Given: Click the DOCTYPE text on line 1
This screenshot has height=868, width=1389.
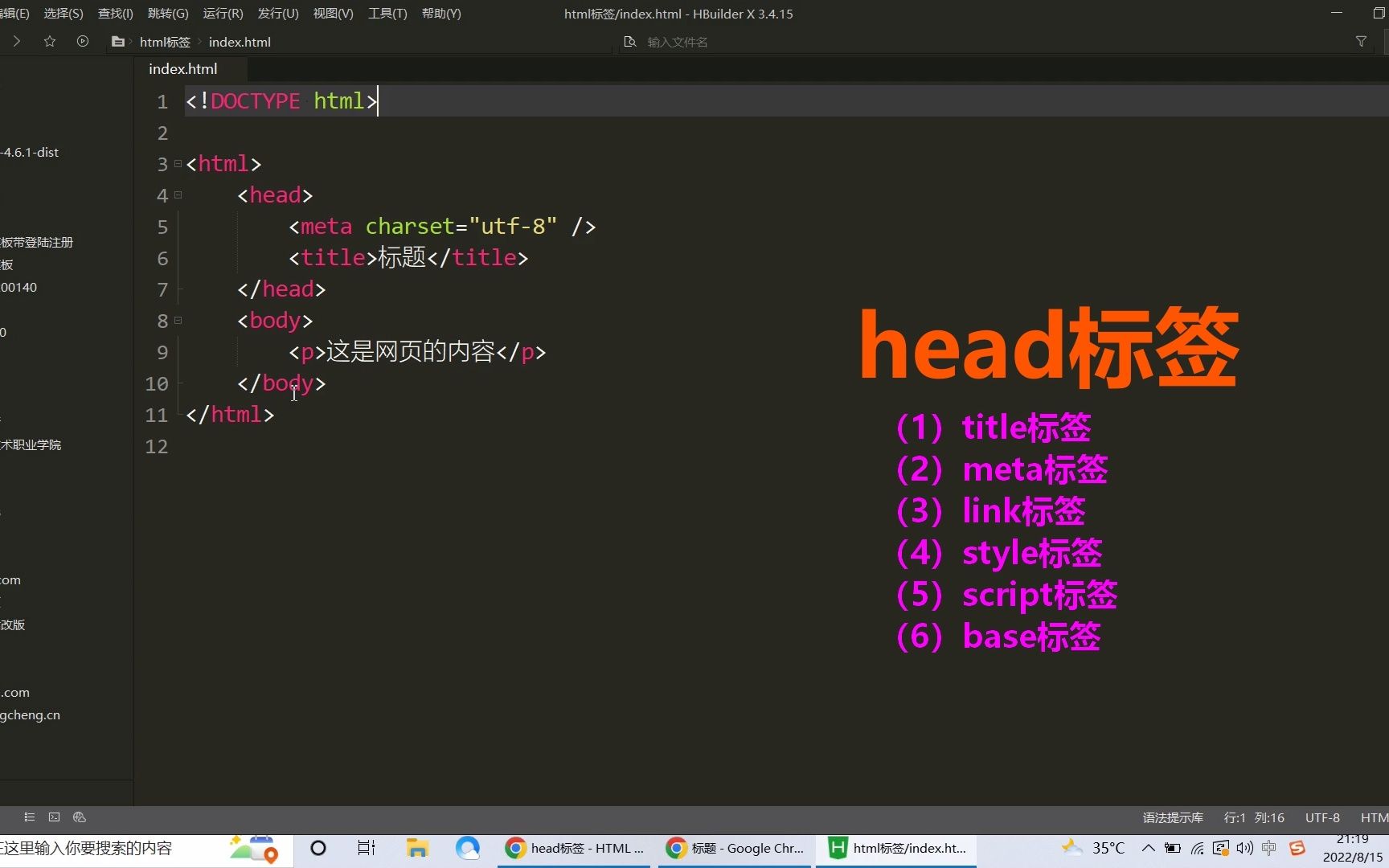Looking at the screenshot, I should [256, 101].
